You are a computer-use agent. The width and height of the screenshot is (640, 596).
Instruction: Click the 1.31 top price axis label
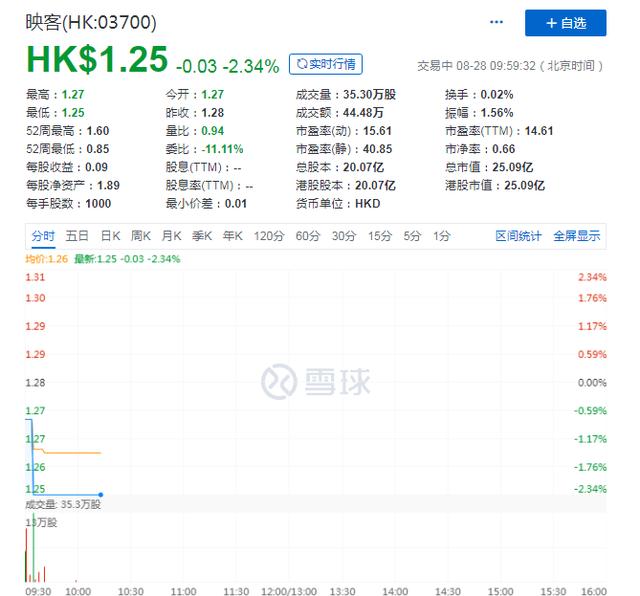click(x=35, y=278)
